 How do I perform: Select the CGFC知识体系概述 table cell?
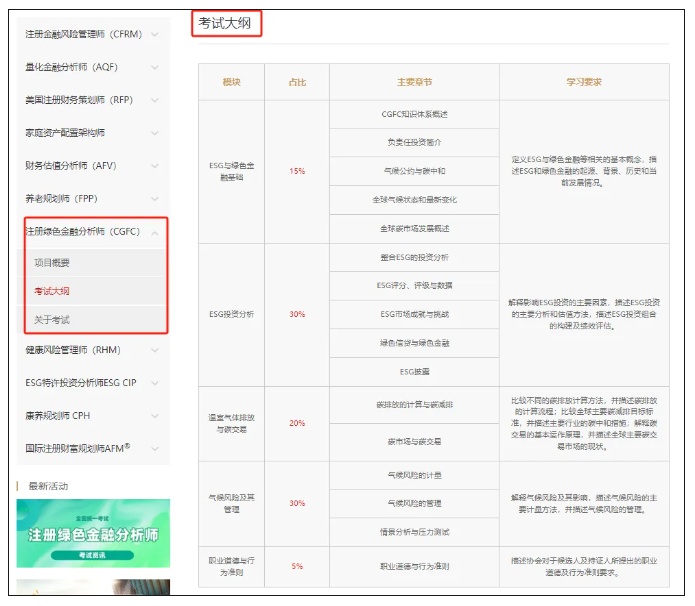click(414, 114)
